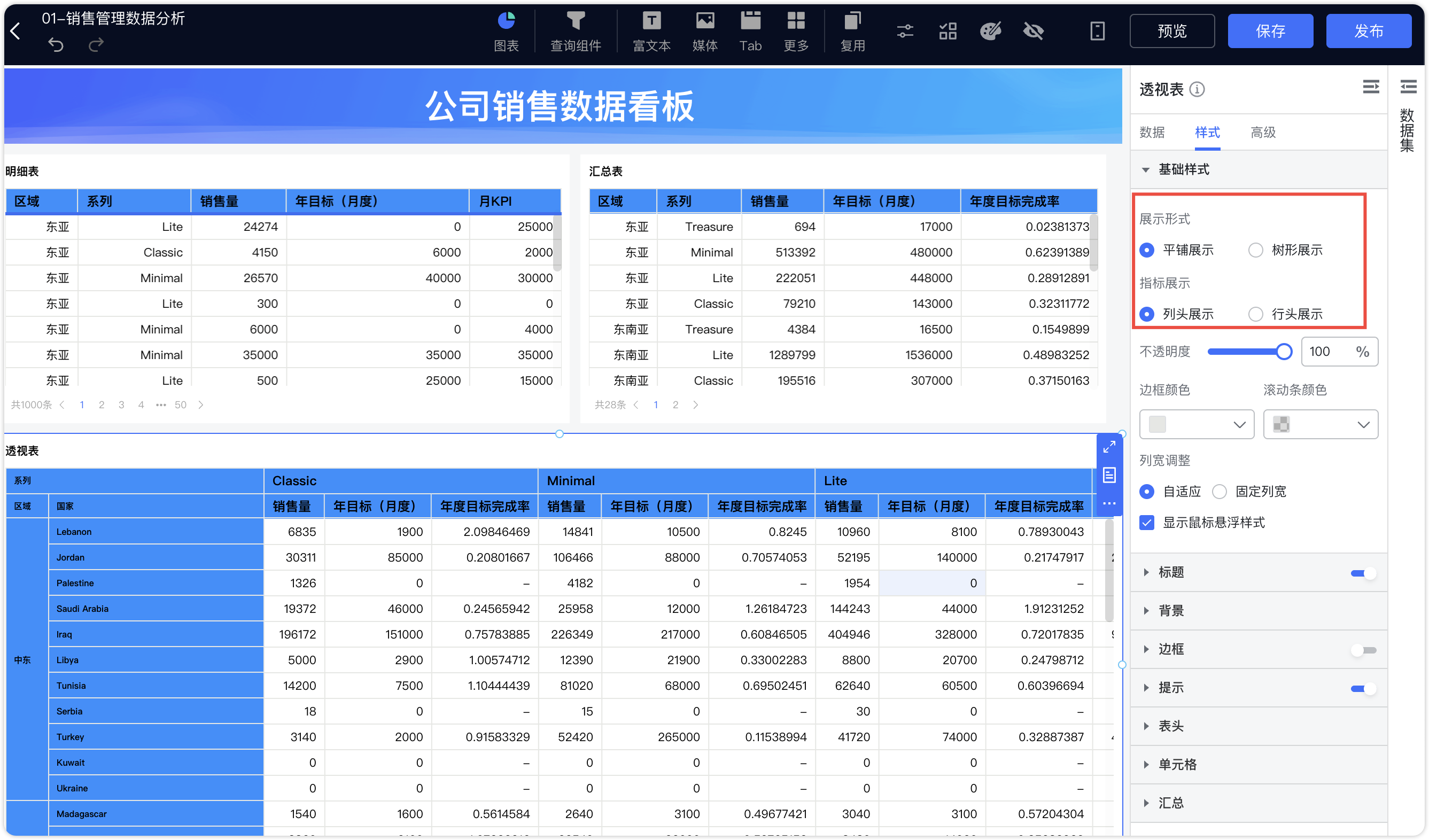Click the info icon next to 透视表

(1197, 89)
